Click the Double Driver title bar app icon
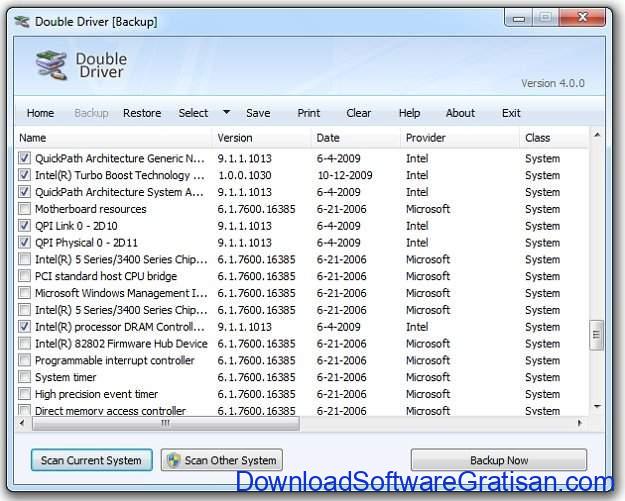Image resolution: width=625 pixels, height=501 pixels. pos(22,22)
